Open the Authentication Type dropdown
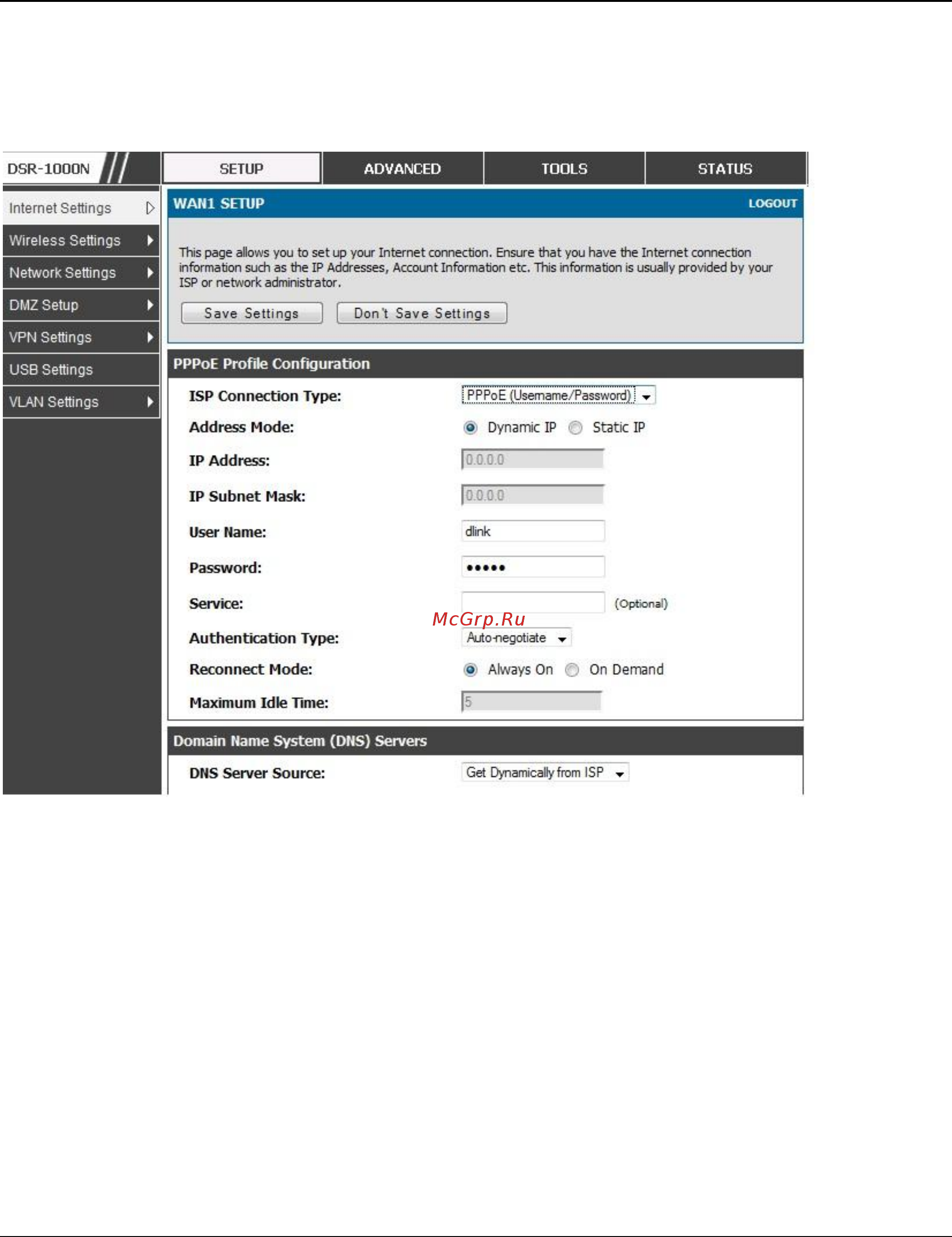952x1237 pixels. 516,638
